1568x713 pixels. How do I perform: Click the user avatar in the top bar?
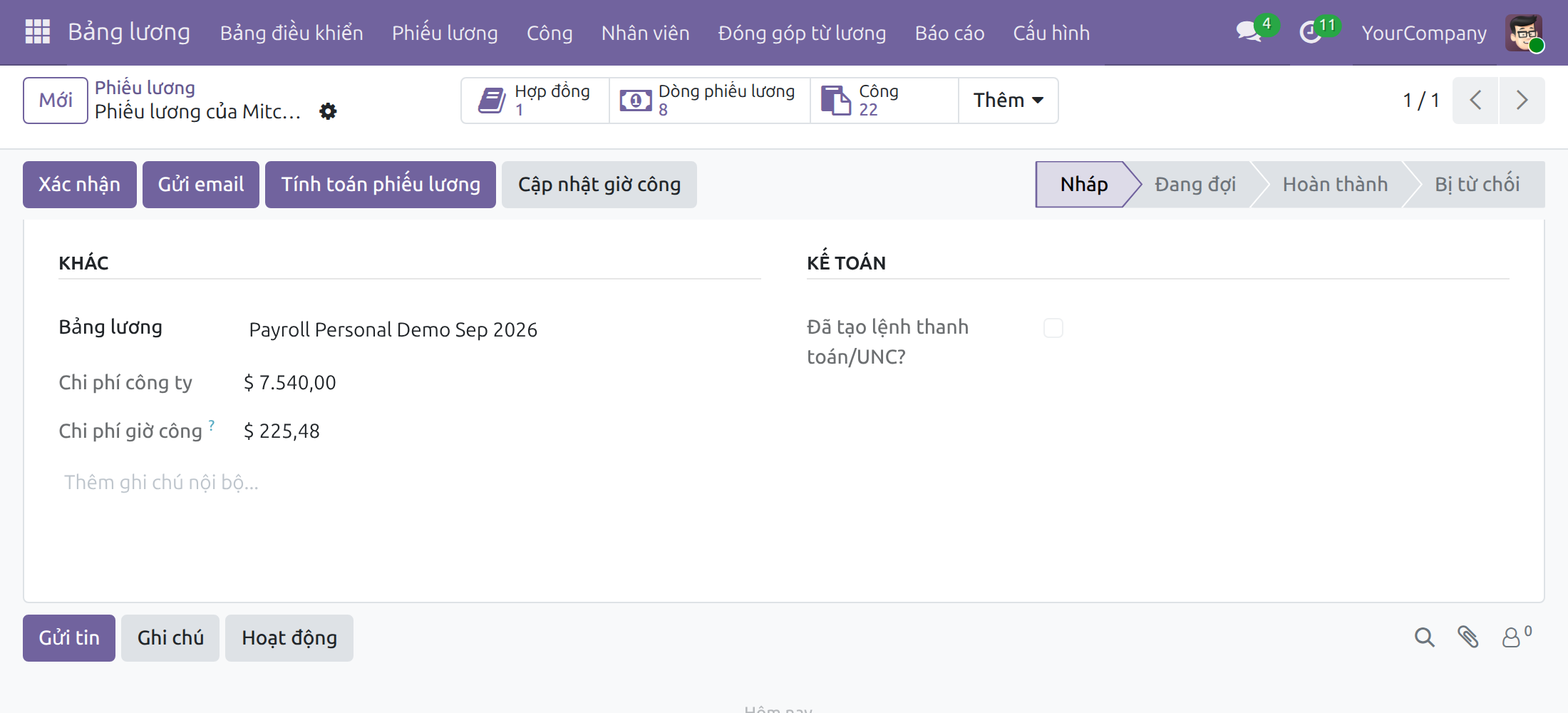point(1524,33)
